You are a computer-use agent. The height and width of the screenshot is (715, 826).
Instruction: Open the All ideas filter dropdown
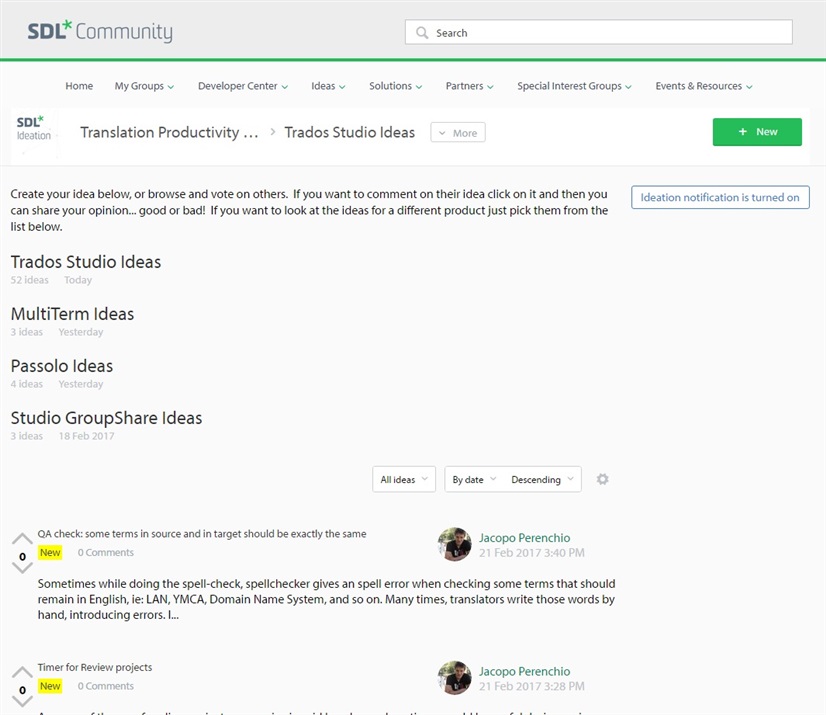404,479
